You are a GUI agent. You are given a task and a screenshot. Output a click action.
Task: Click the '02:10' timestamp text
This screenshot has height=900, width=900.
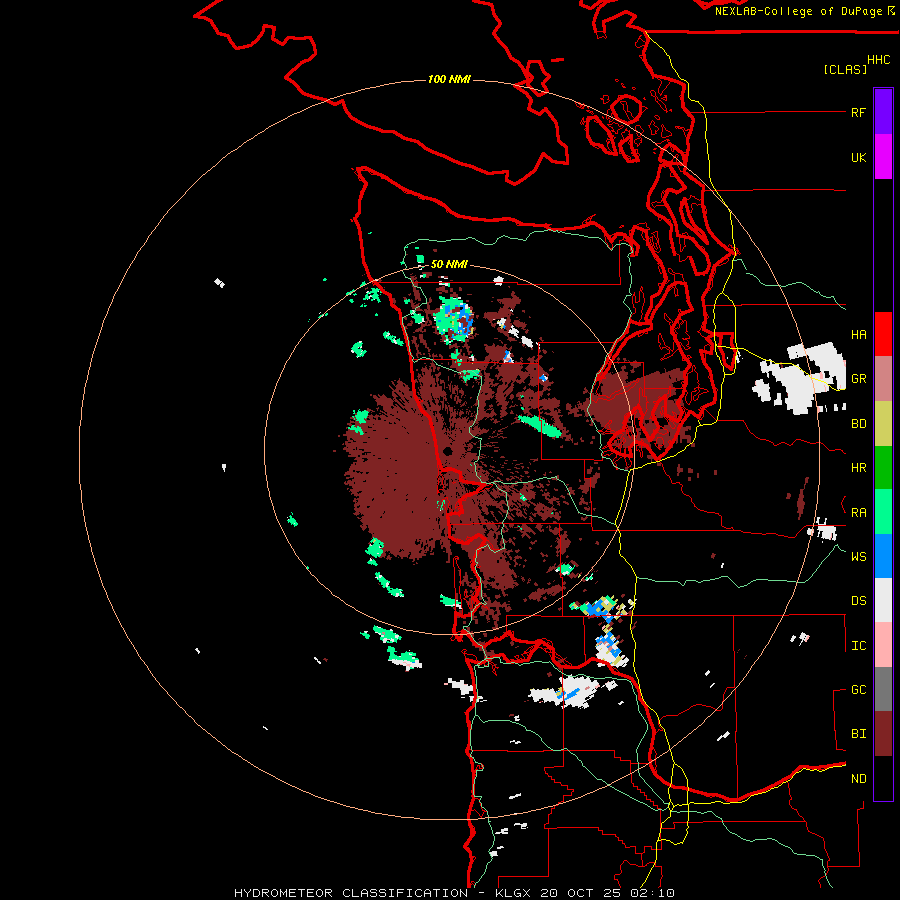(x=651, y=893)
